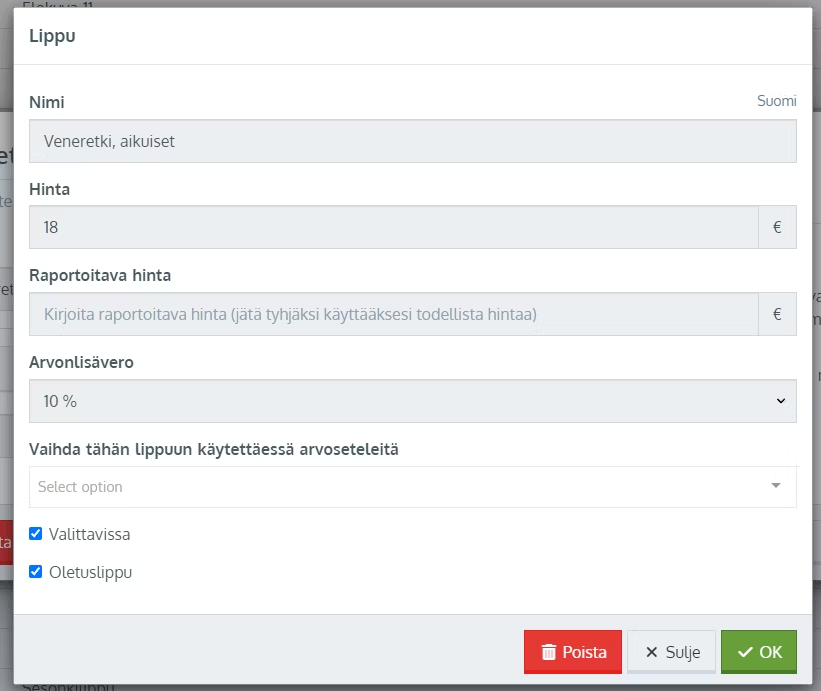
Task: Click the Suomi language link
Action: pos(777,101)
